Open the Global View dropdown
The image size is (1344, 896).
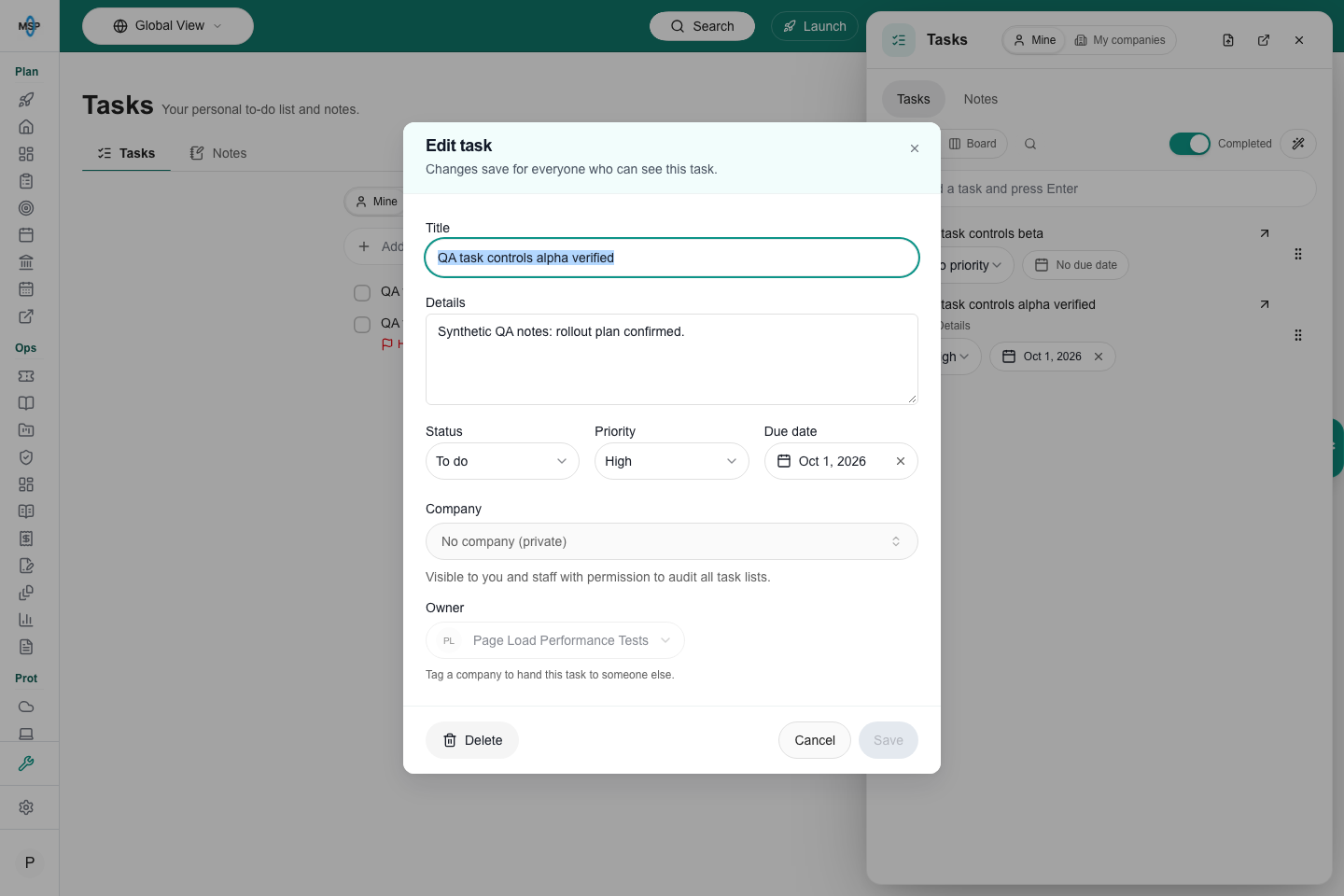[168, 26]
